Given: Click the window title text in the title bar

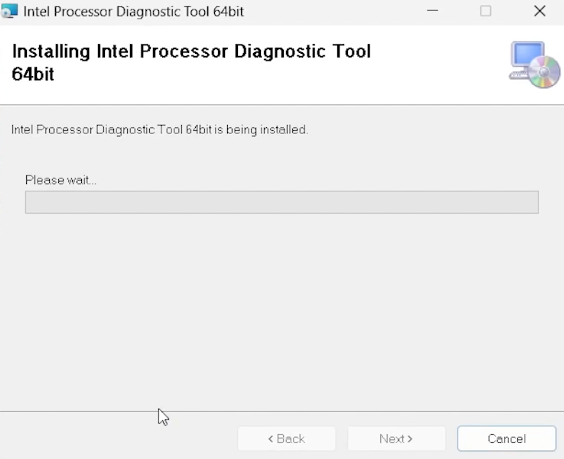Looking at the screenshot, I should click(x=133, y=12).
